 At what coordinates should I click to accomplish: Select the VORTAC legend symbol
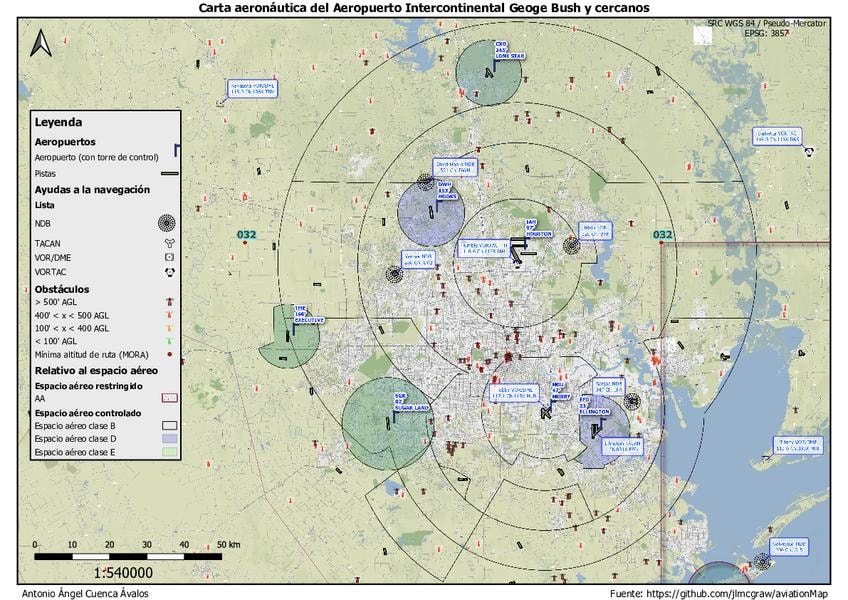[x=168, y=272]
